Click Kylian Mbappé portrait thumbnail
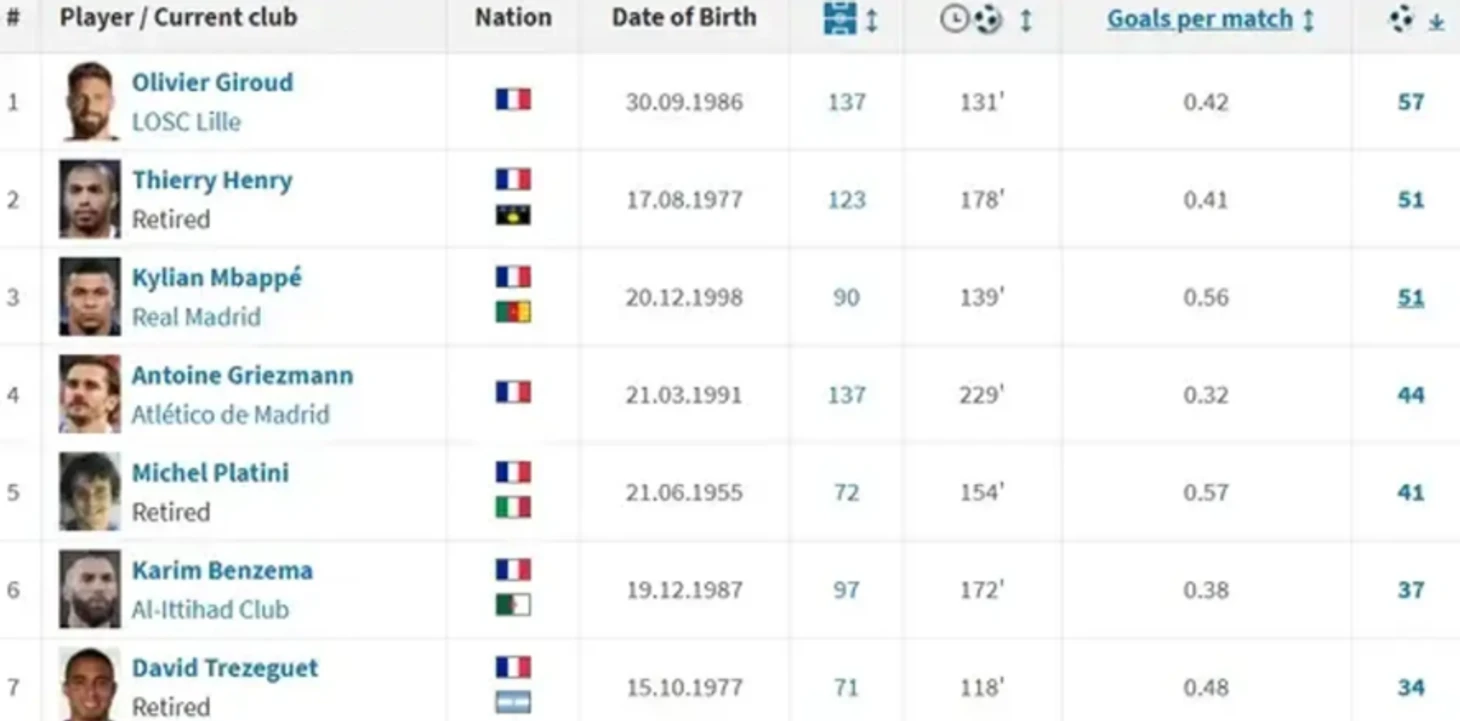This screenshot has height=721, width=1460. point(89,296)
